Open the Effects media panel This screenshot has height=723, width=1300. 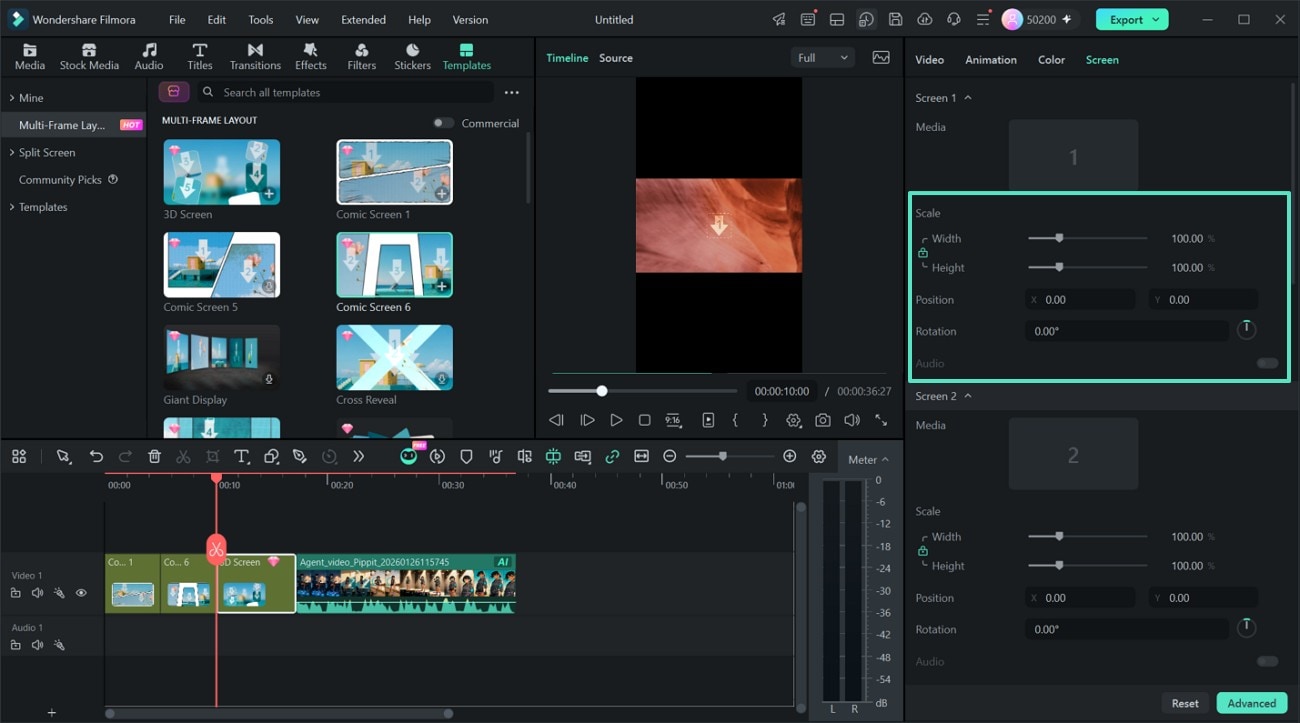[311, 57]
